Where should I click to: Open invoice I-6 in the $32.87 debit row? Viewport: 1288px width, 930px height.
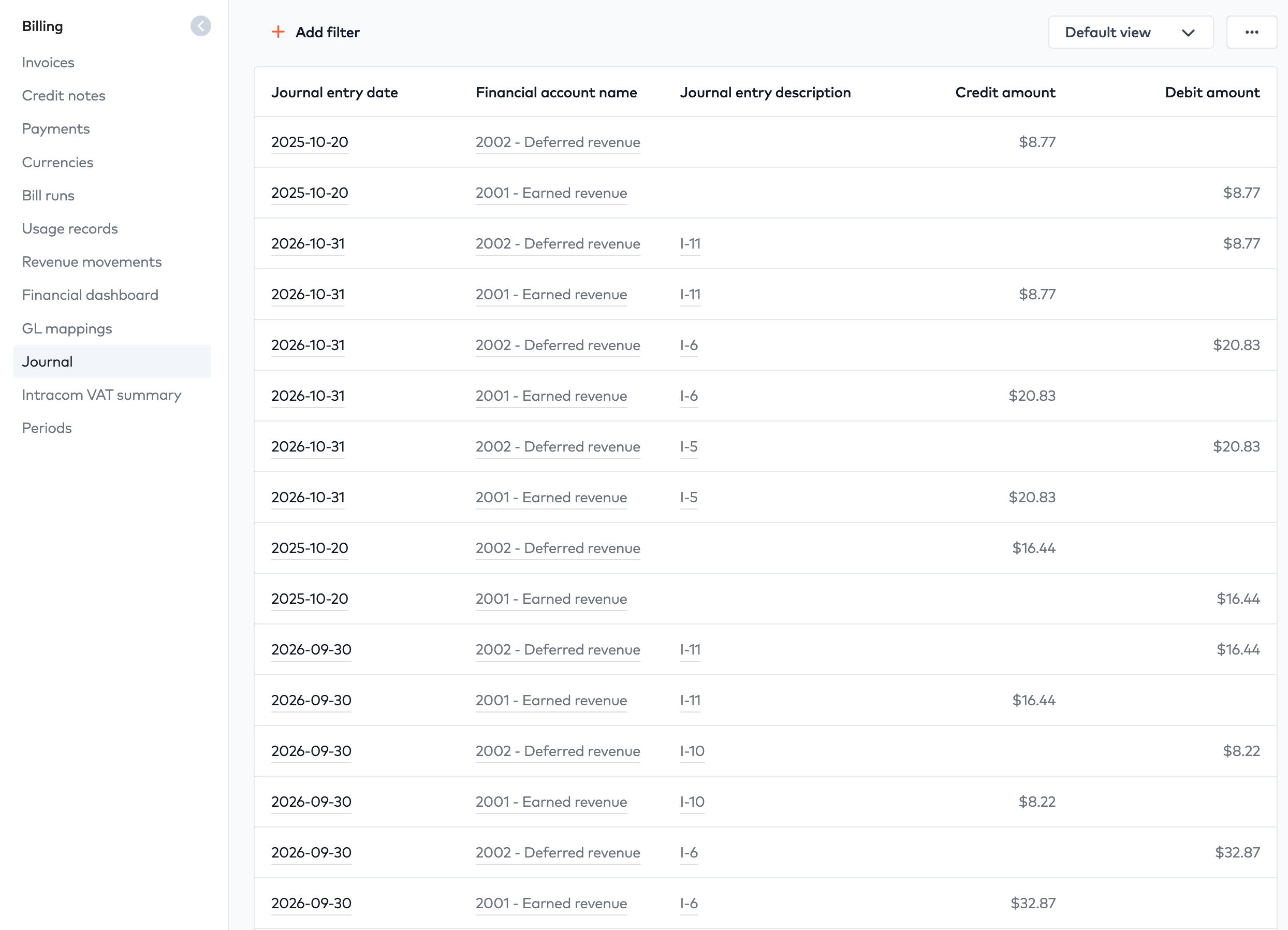pos(689,853)
